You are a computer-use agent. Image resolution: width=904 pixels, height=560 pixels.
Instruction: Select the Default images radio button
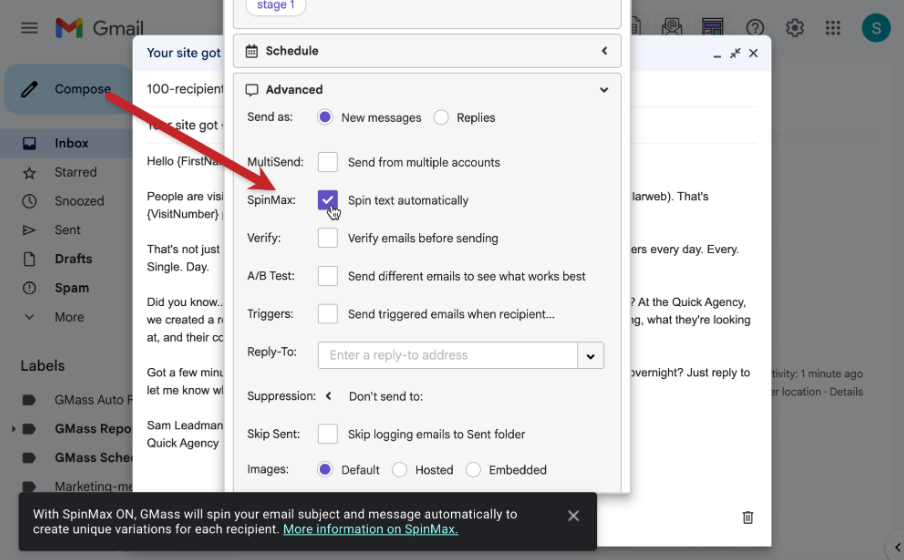click(325, 469)
